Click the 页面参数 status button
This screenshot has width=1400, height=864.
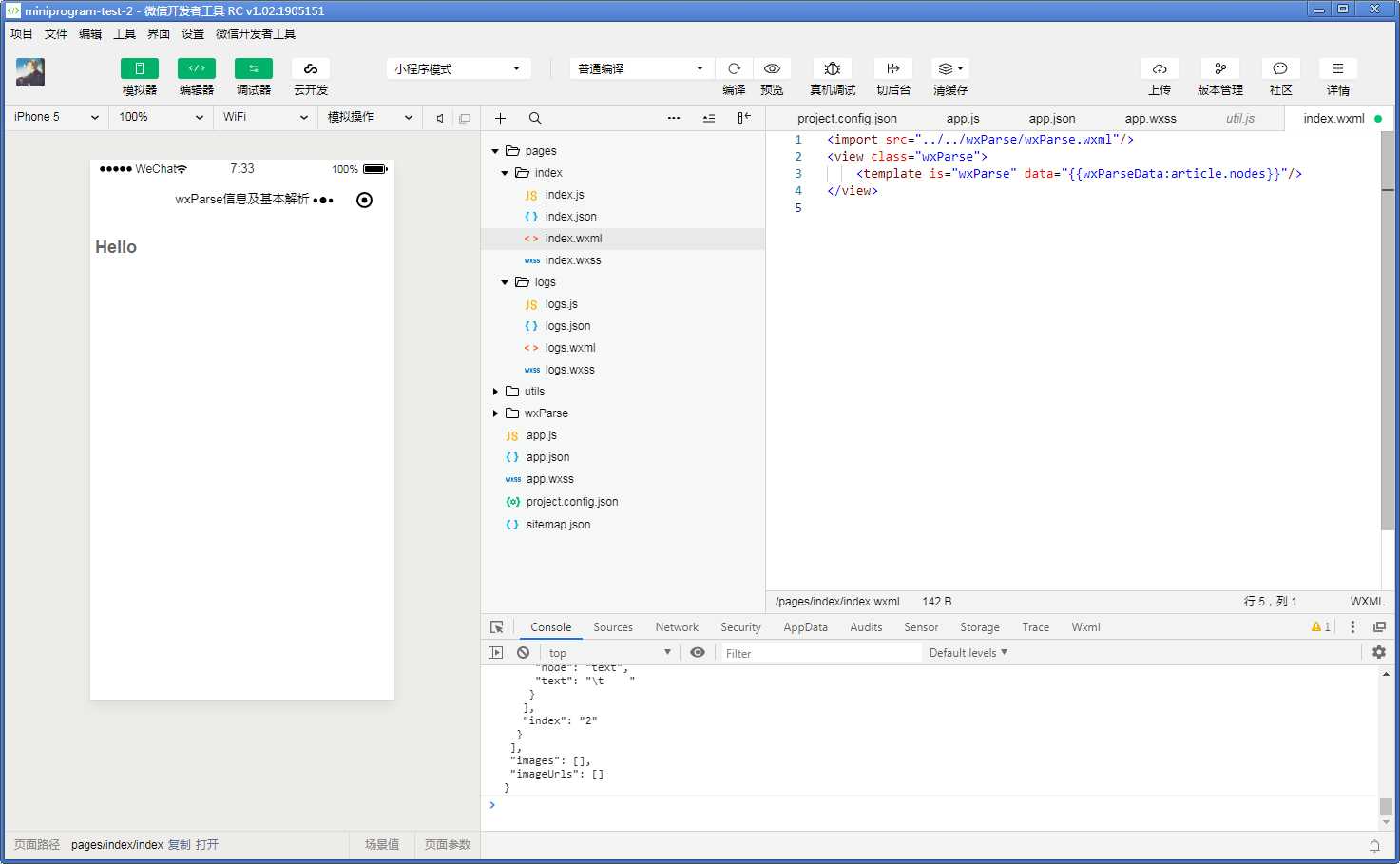(448, 845)
